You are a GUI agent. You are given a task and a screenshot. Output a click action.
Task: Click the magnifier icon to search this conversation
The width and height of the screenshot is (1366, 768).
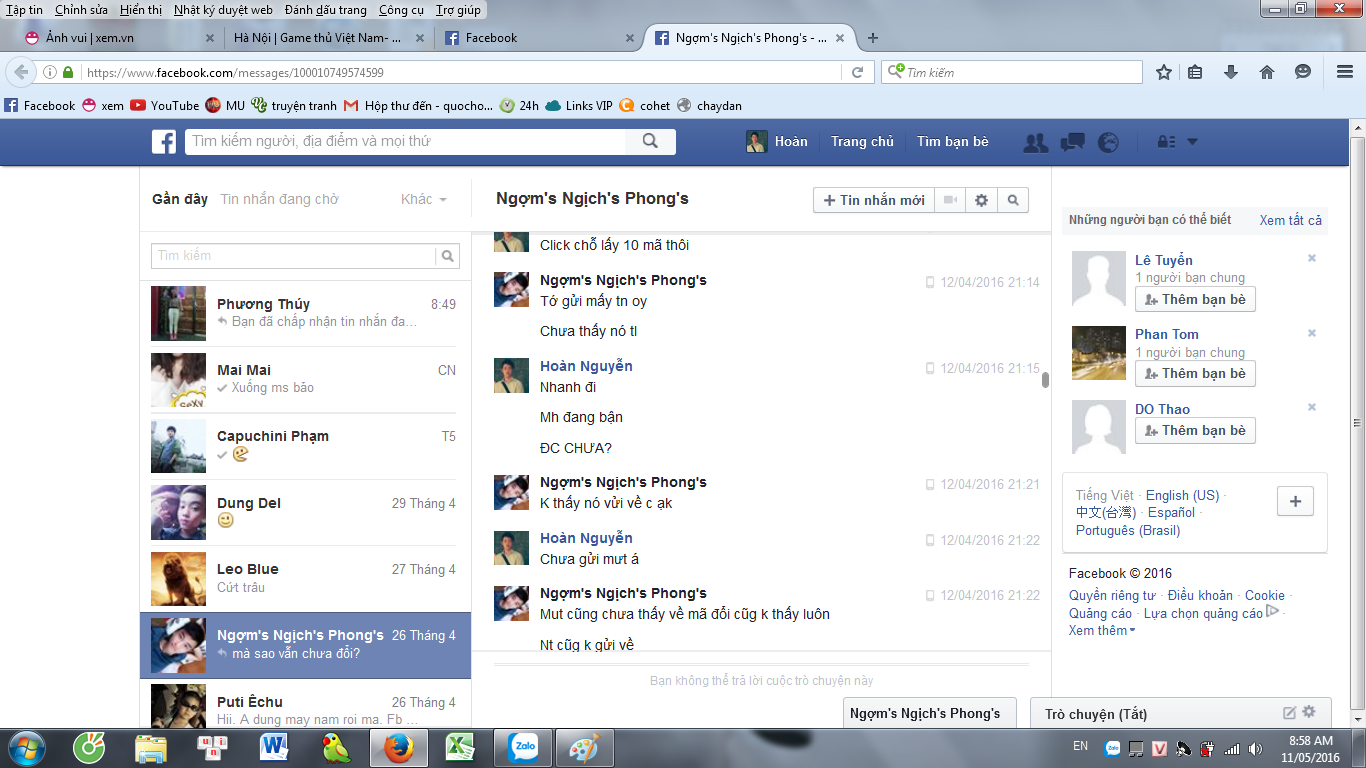point(1013,200)
